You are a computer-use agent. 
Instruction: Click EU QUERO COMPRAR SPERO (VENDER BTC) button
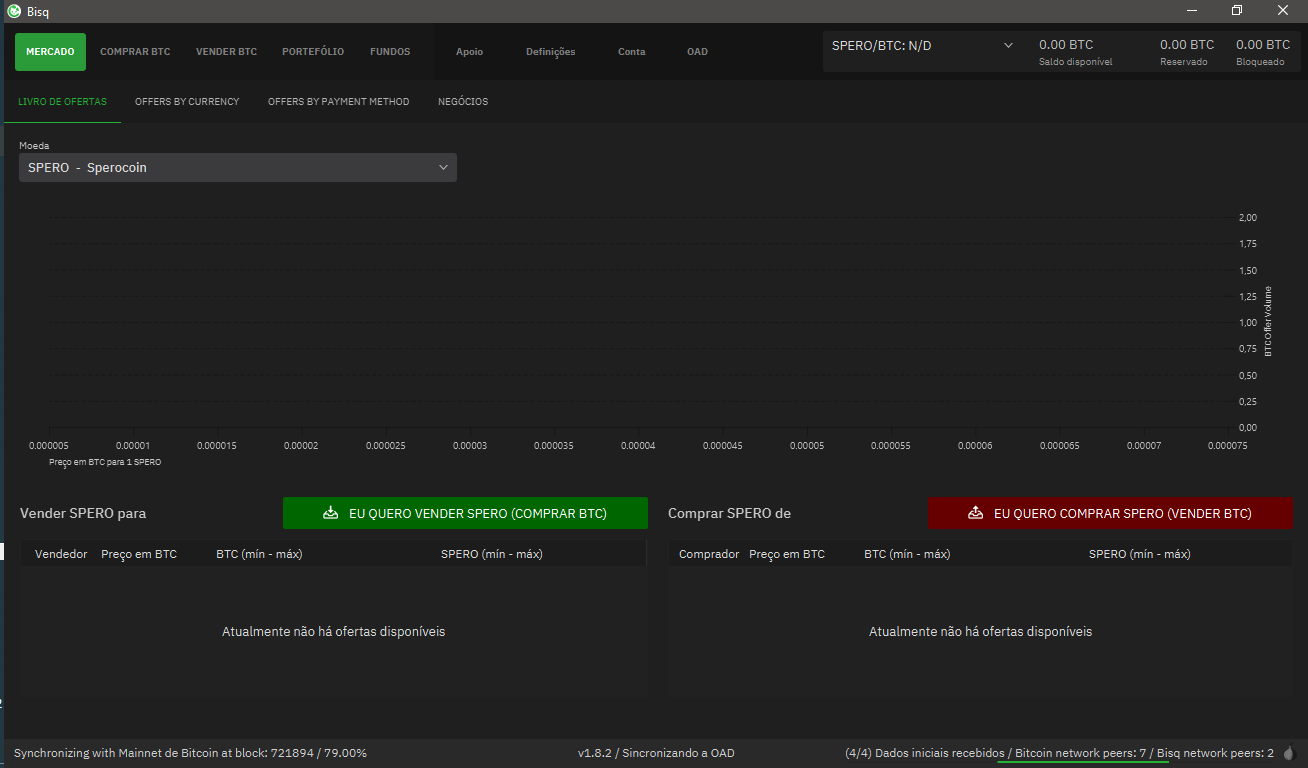coord(1110,513)
